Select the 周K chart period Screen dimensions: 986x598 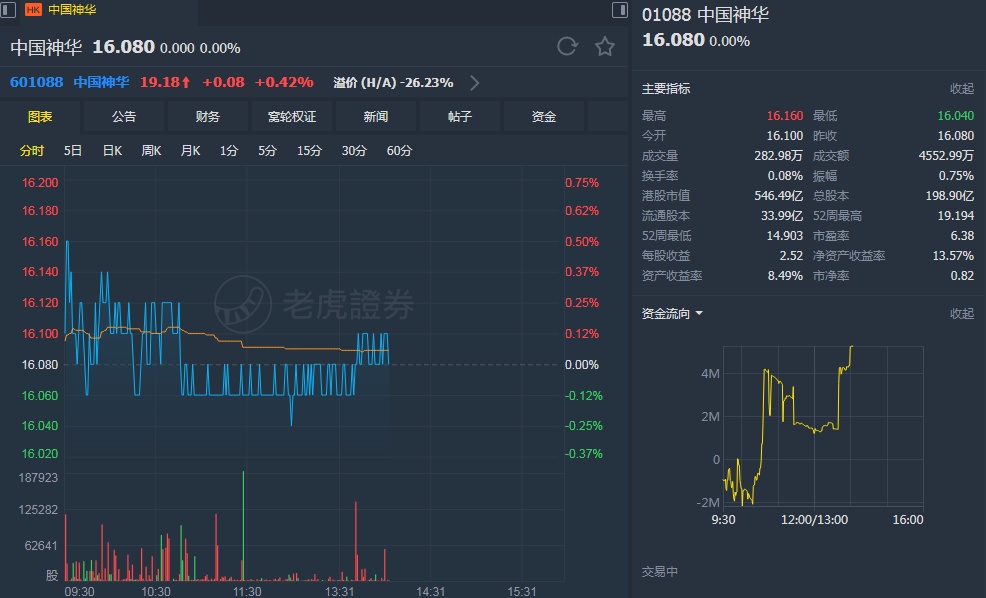tap(151, 151)
